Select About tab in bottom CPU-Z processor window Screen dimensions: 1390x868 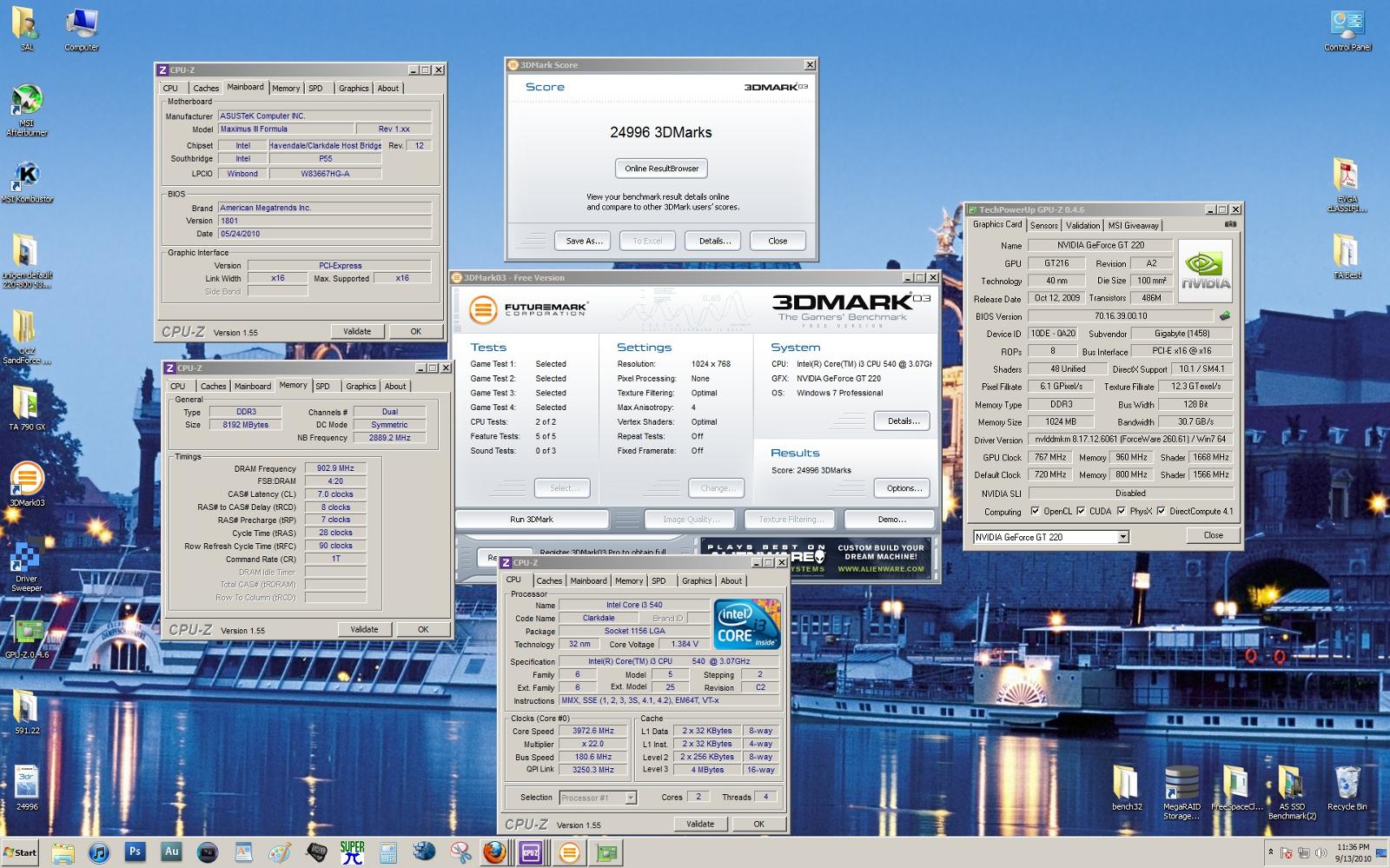[731, 581]
